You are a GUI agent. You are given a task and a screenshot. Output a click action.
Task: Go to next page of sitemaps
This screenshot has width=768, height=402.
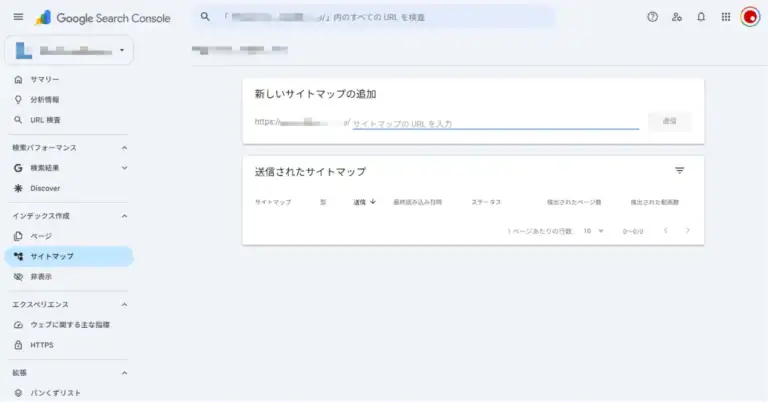click(x=688, y=231)
